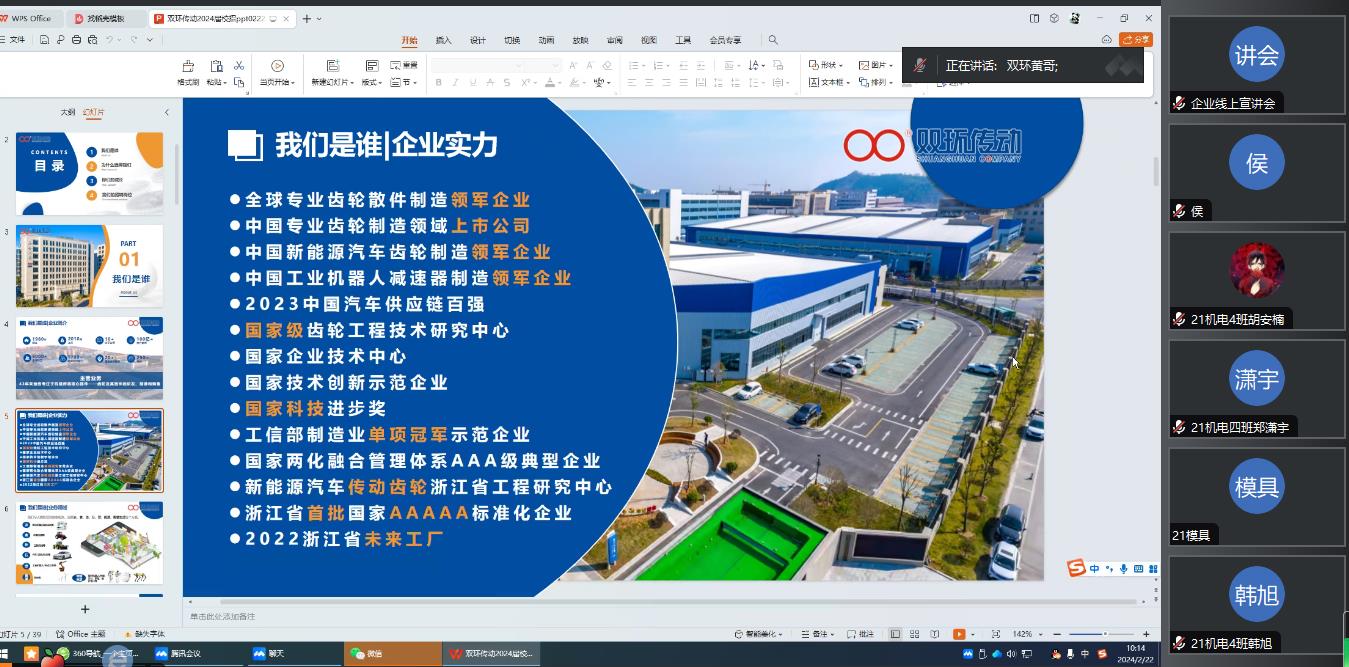The height and width of the screenshot is (667, 1349).
Task: Switch to slide sorter view icon
Action: [x=915, y=634]
